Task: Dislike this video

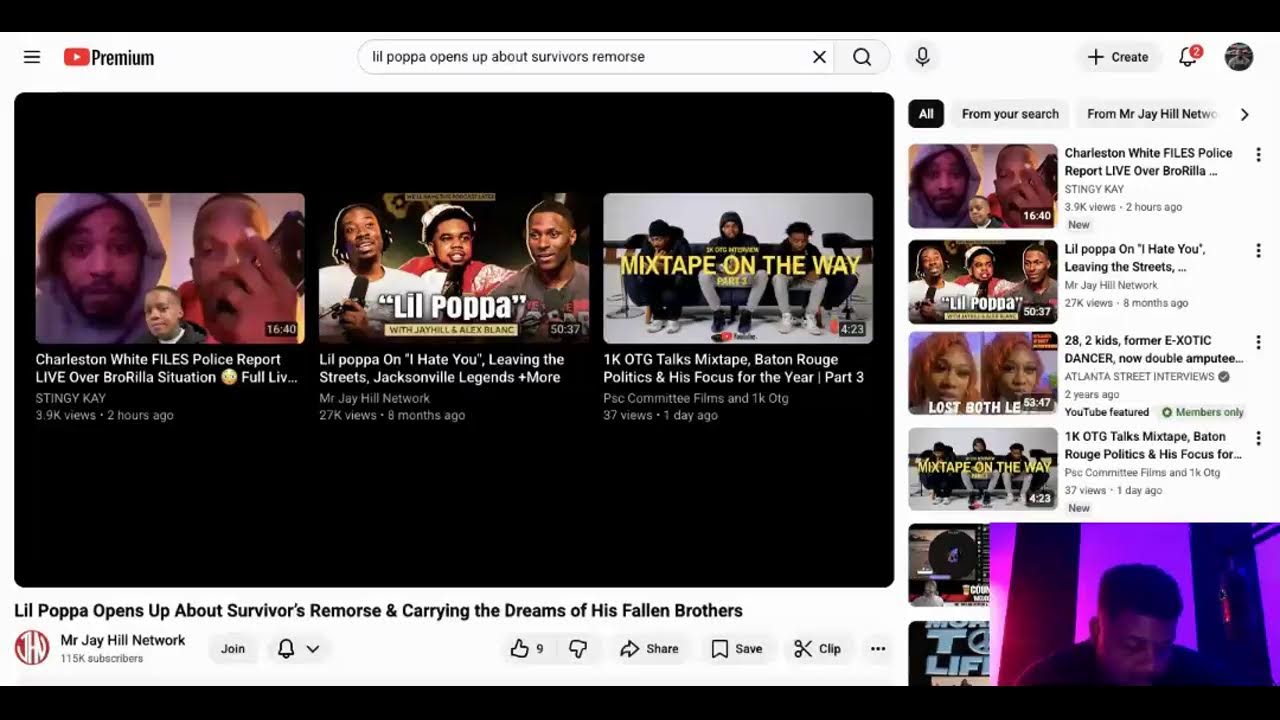Action: point(578,649)
